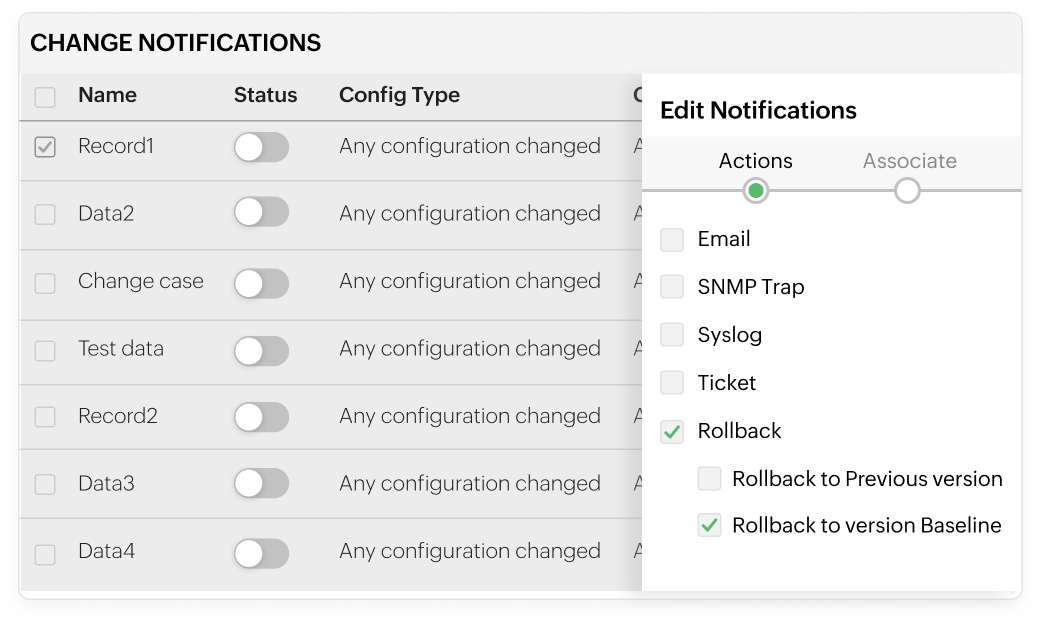This screenshot has height=624, width=1041.
Task: Switch on the Record2 toggle
Action: pyautogui.click(x=261, y=417)
